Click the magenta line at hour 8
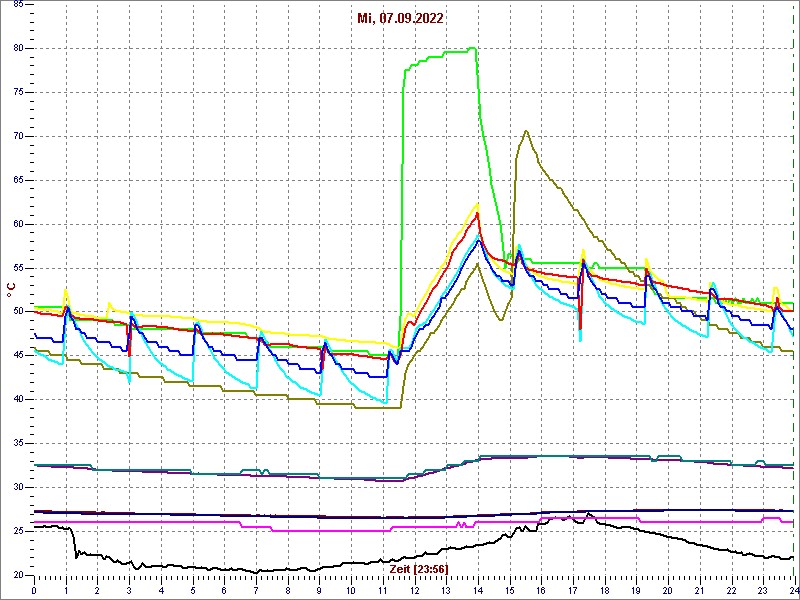 tap(287, 530)
